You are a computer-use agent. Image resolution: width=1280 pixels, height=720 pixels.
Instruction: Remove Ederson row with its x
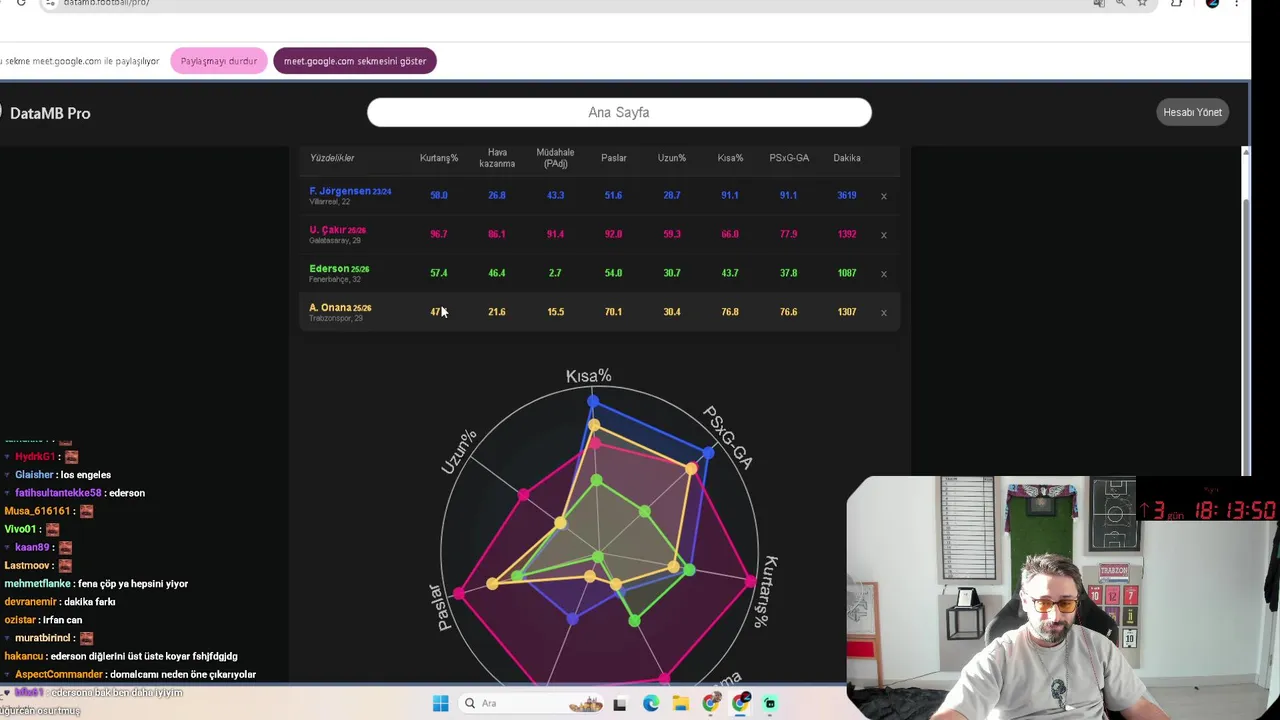coord(883,273)
